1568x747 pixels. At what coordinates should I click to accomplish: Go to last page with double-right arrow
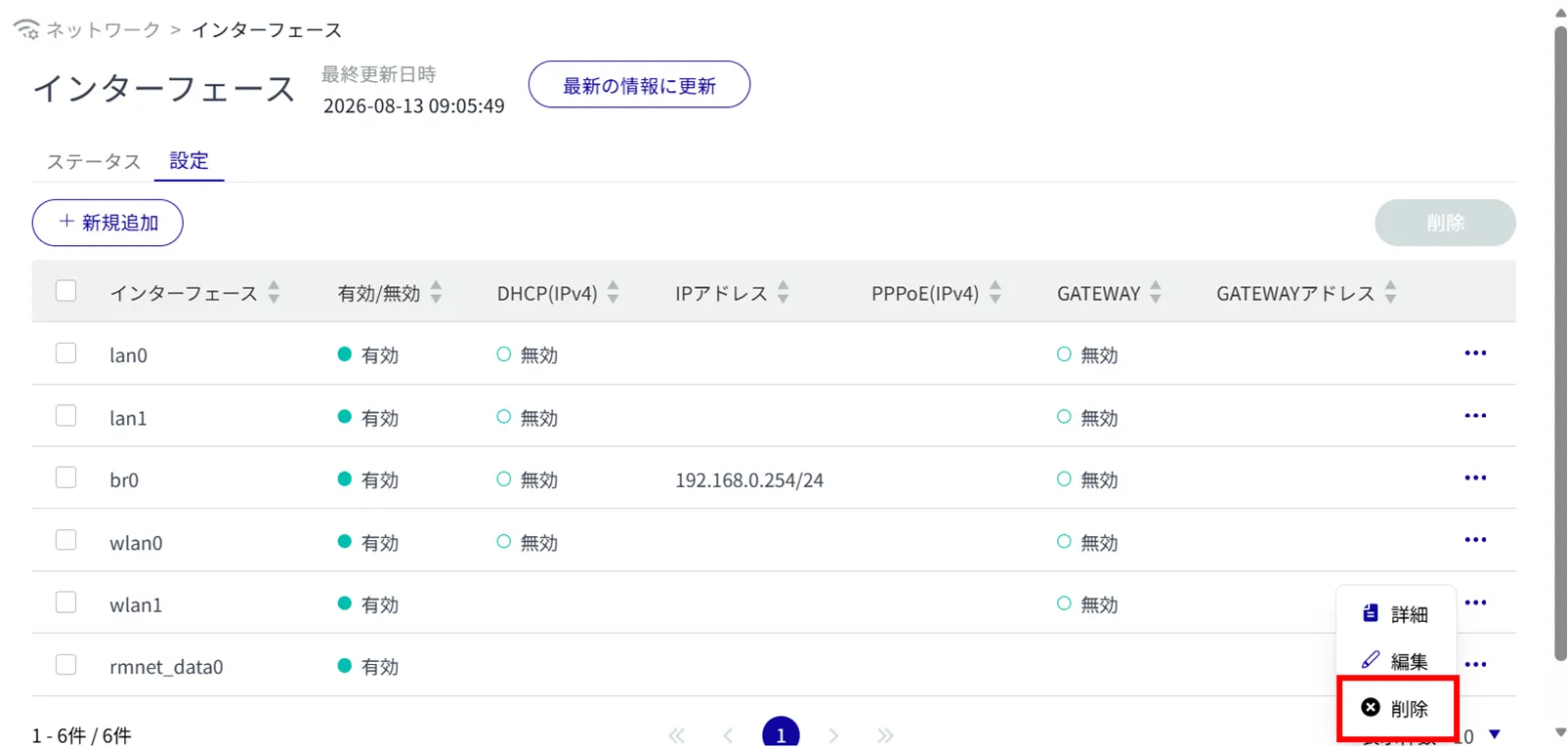point(885,735)
